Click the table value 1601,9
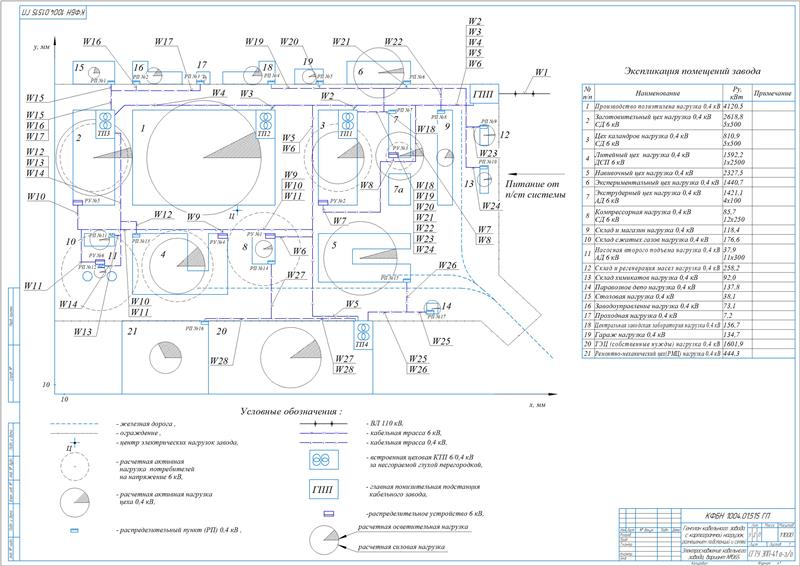Screen dimensions: 800x566 tap(734, 344)
